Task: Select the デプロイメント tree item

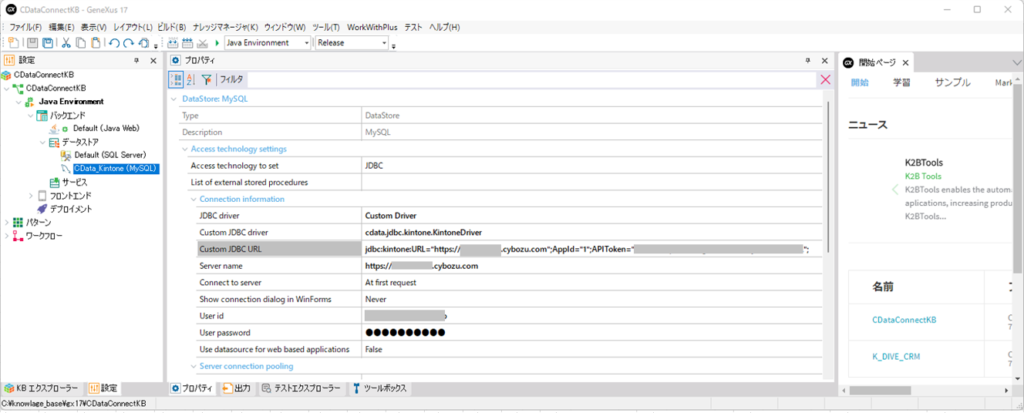Action: tap(71, 209)
